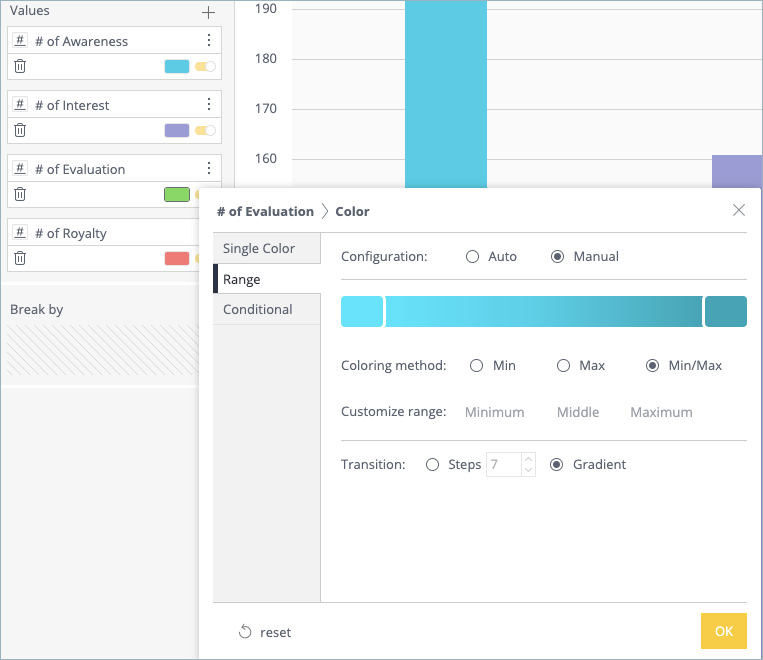Viewport: 763px width, 660px height.
Task: Delete the # of Royalty field
Action: tap(20, 259)
